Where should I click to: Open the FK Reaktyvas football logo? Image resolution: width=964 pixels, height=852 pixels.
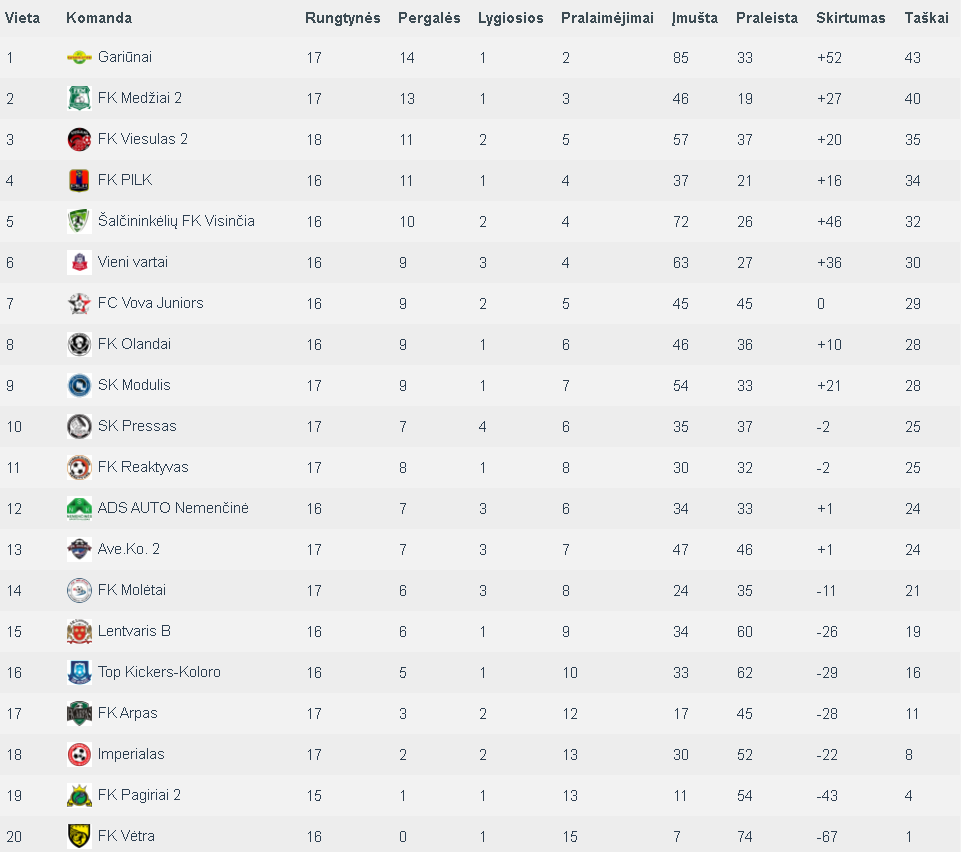point(79,468)
